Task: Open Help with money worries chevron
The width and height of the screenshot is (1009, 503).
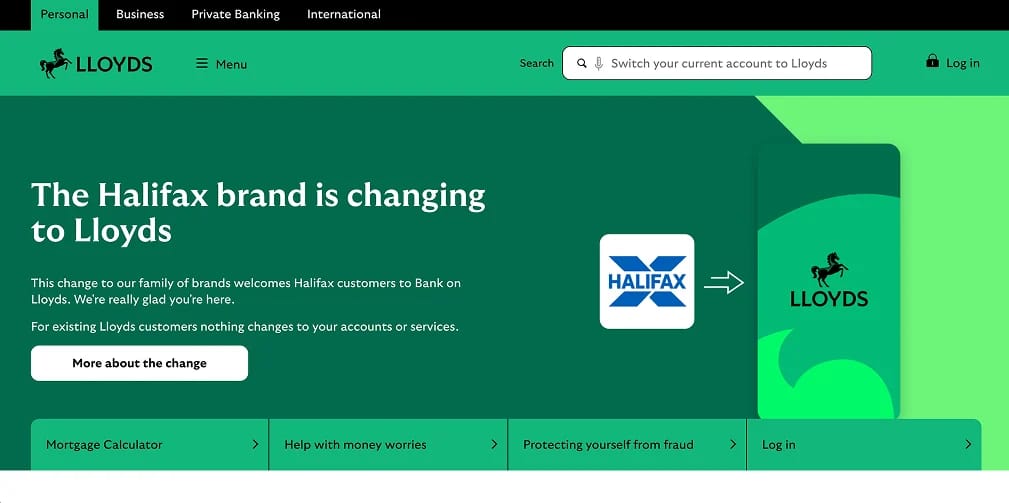Action: 494,444
